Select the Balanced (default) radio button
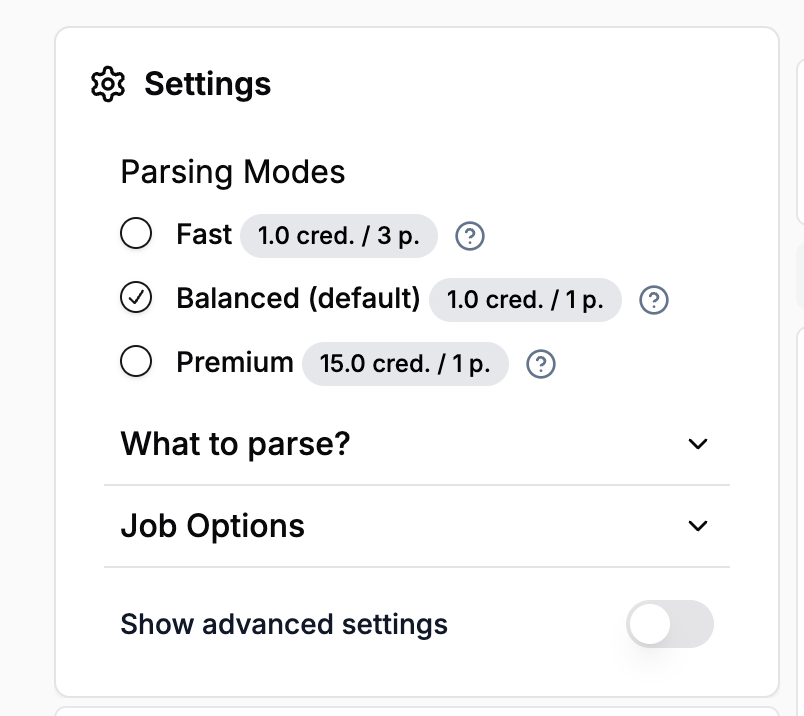 (x=136, y=298)
